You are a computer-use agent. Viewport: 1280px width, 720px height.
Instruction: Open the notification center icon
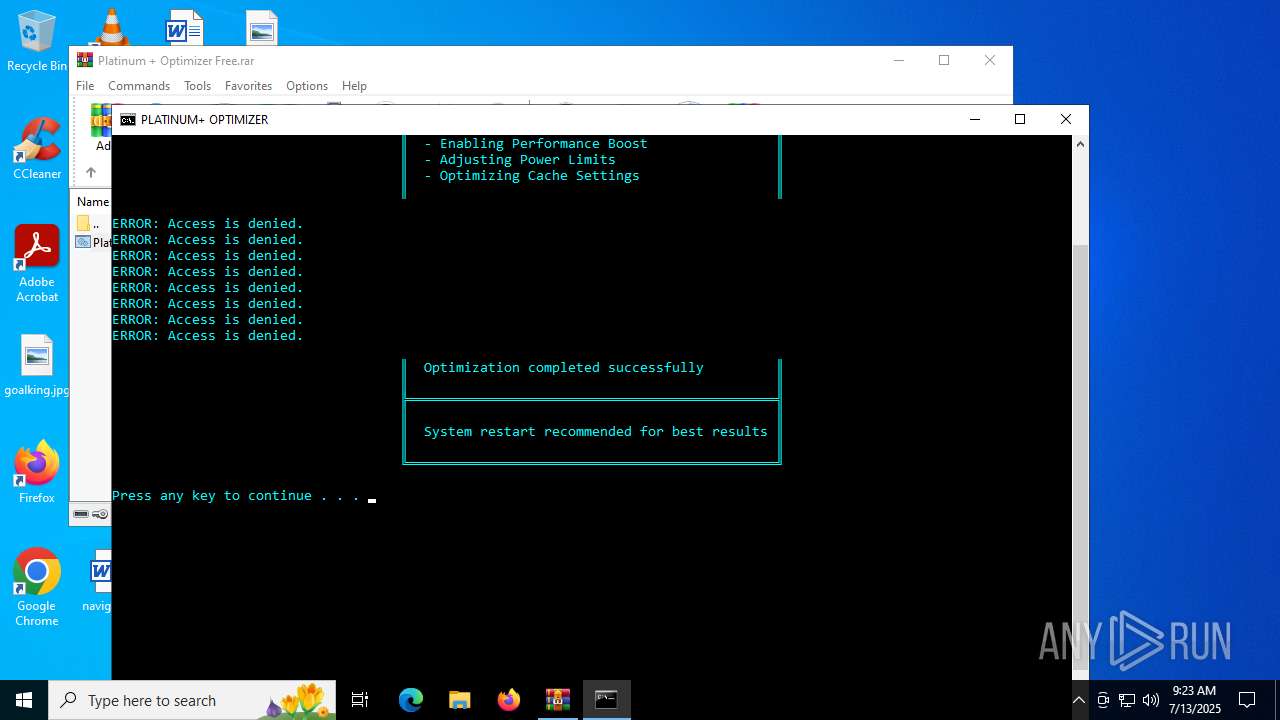[1247, 700]
